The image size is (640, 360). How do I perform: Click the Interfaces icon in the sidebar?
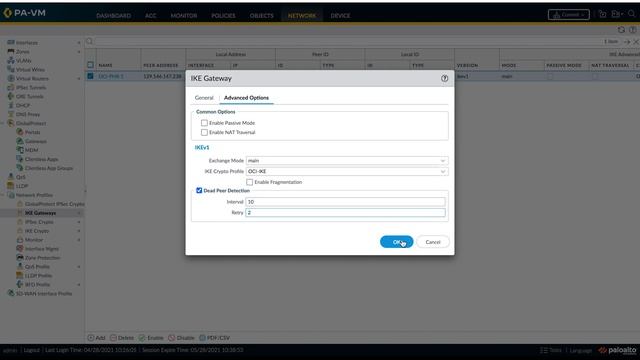pos(11,42)
